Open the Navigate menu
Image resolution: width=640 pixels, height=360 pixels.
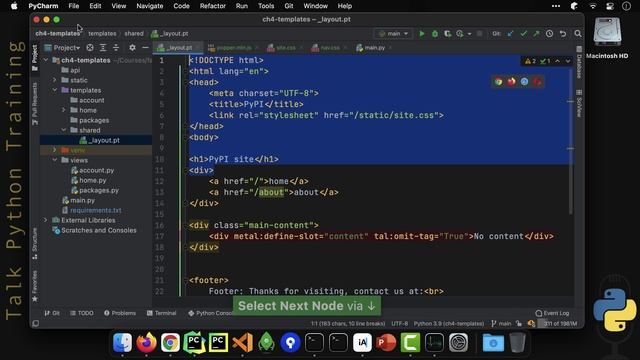click(150, 6)
